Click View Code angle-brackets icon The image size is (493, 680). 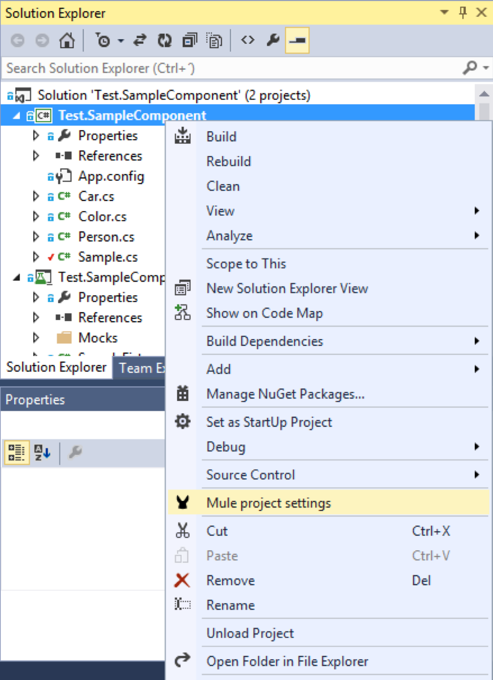pos(248,40)
